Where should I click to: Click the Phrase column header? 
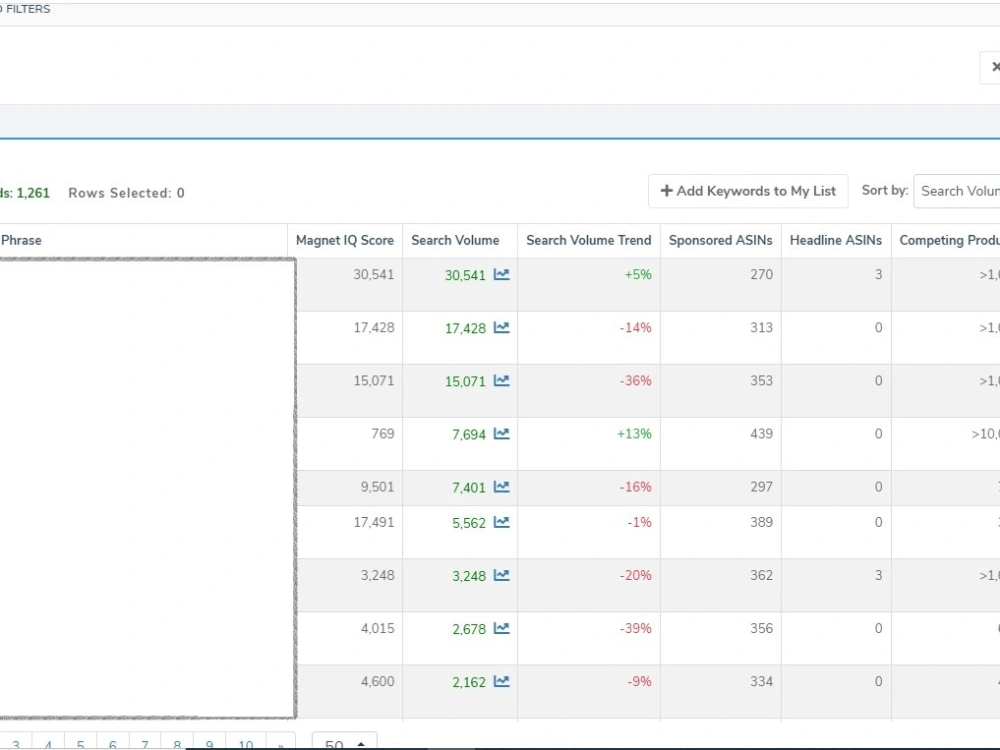click(x=21, y=240)
